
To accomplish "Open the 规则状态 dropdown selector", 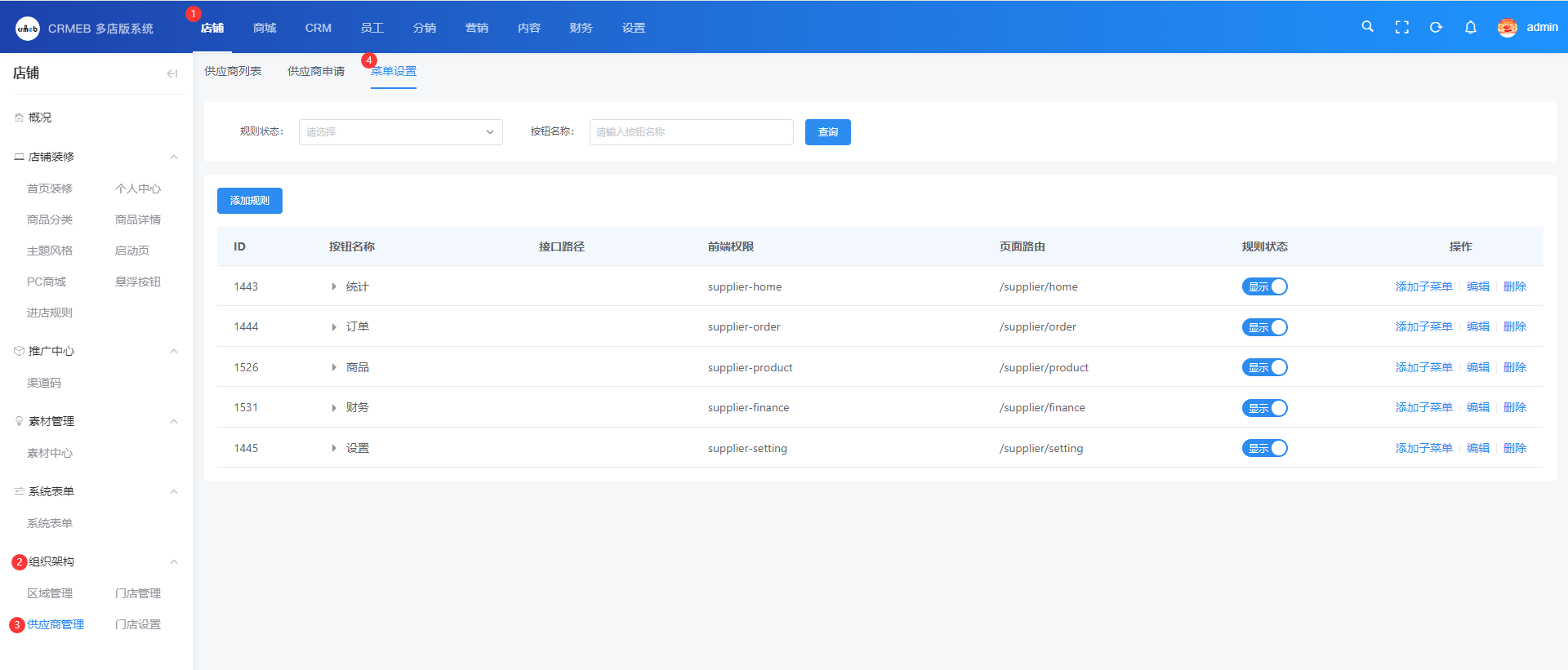I will point(400,132).
